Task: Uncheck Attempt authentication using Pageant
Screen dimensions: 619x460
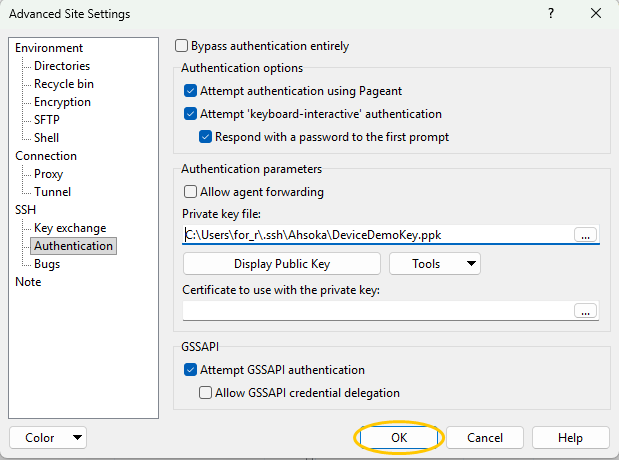Action: [190, 91]
